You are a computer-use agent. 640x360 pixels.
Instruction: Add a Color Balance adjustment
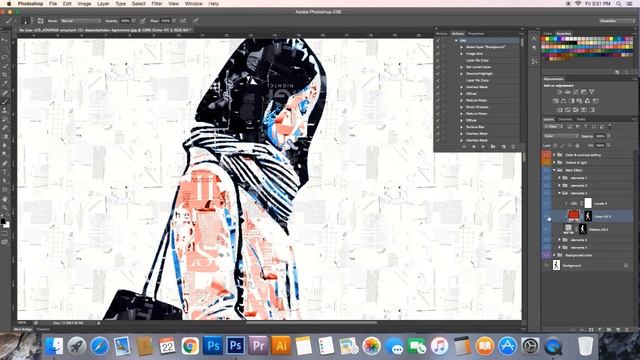pyautogui.click(x=564, y=101)
